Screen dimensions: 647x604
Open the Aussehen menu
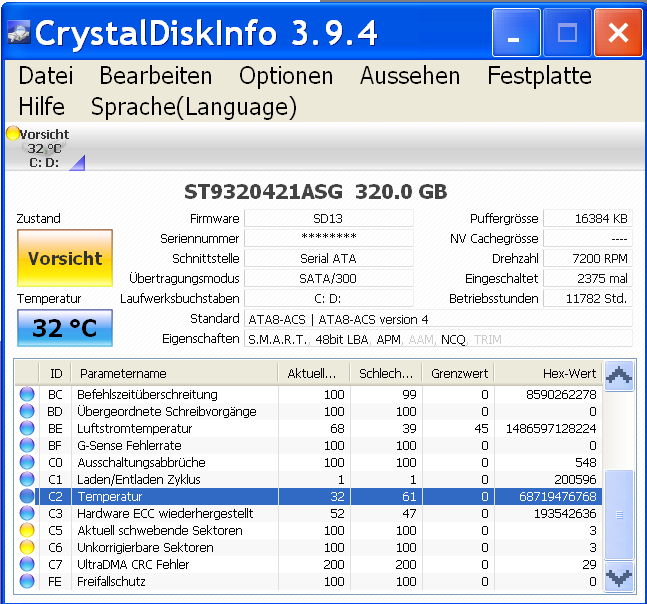(x=410, y=76)
